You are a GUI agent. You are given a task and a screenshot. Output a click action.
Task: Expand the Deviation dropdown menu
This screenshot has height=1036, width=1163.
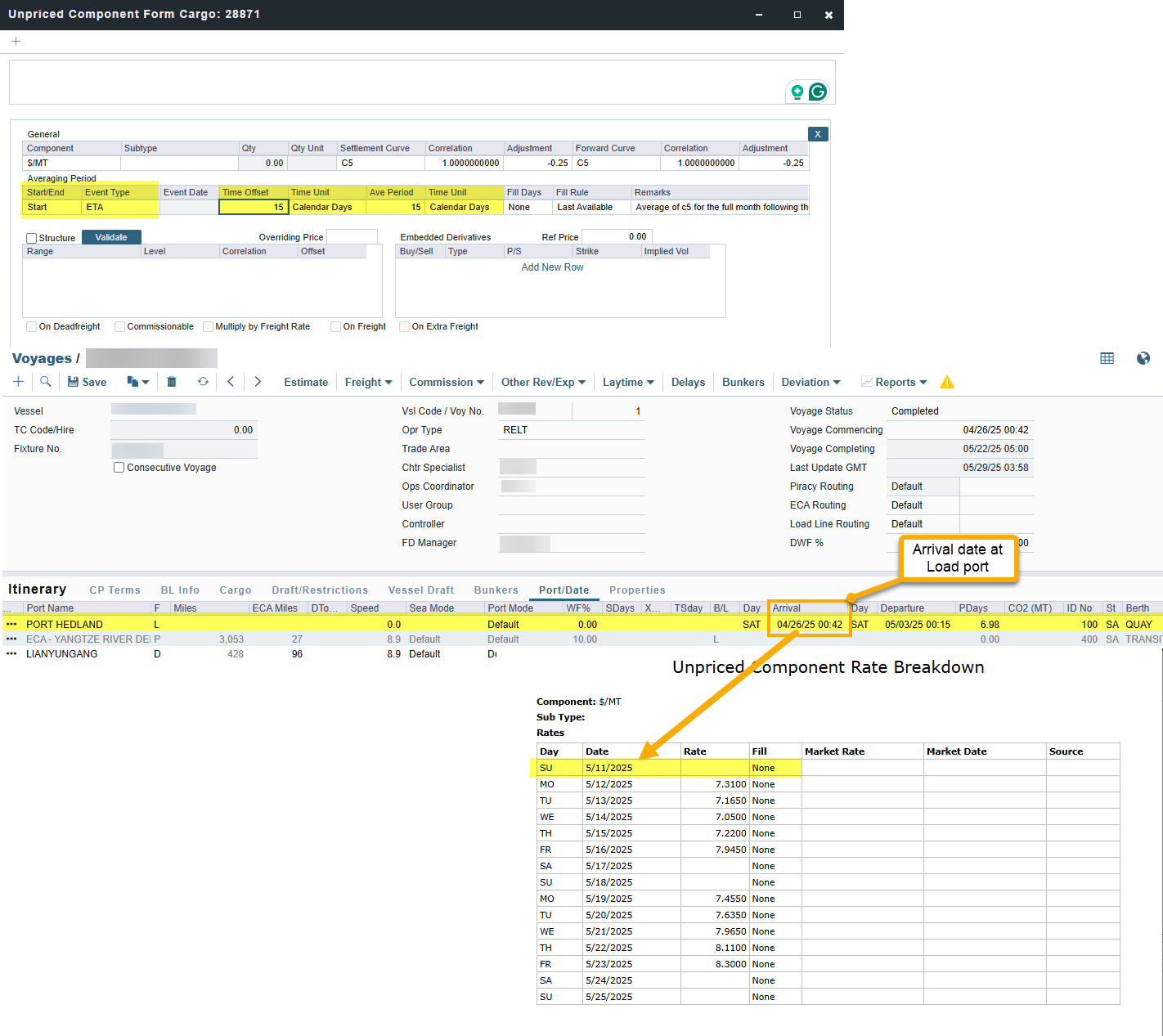(811, 382)
